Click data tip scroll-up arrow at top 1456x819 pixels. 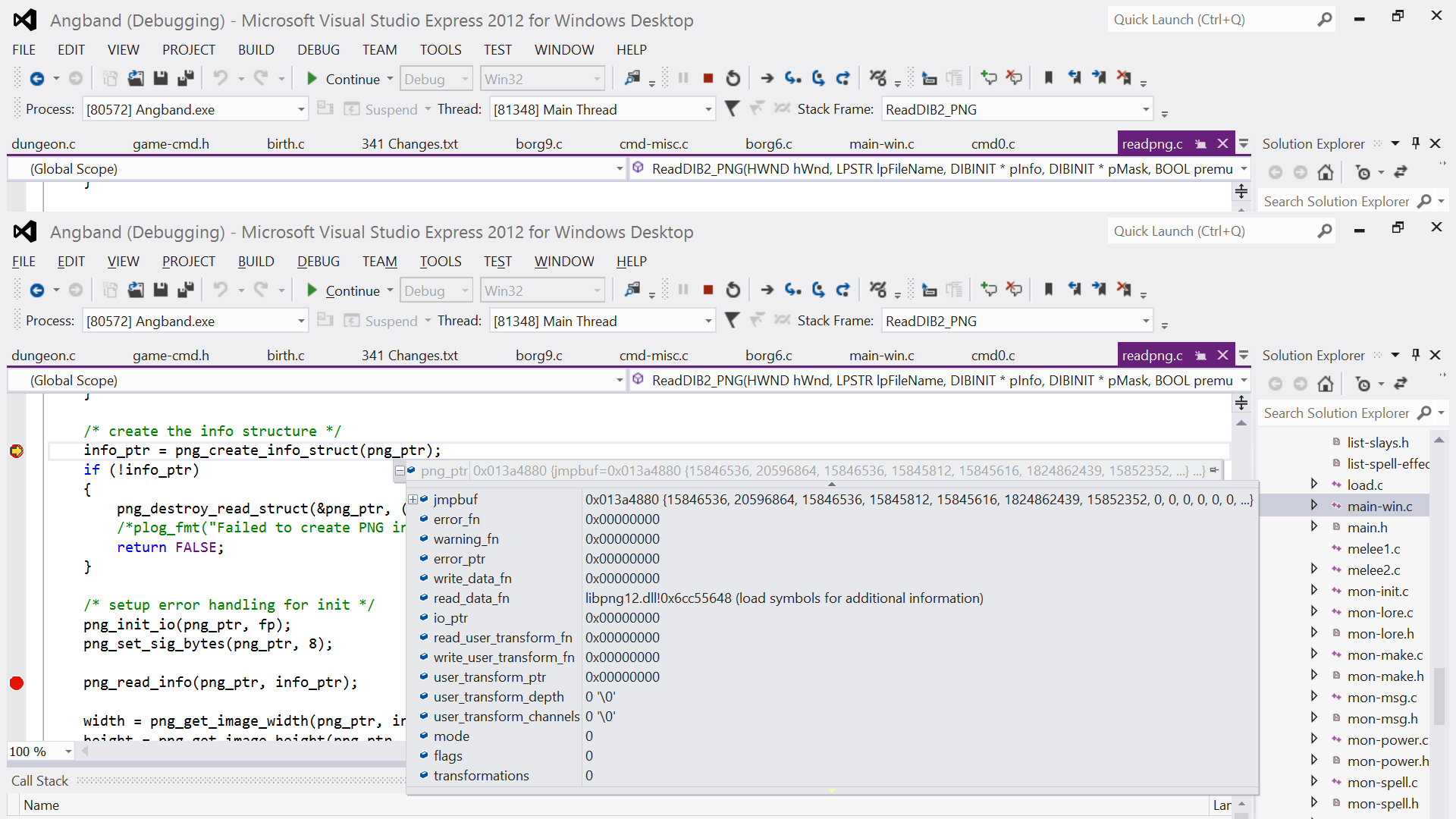click(832, 485)
